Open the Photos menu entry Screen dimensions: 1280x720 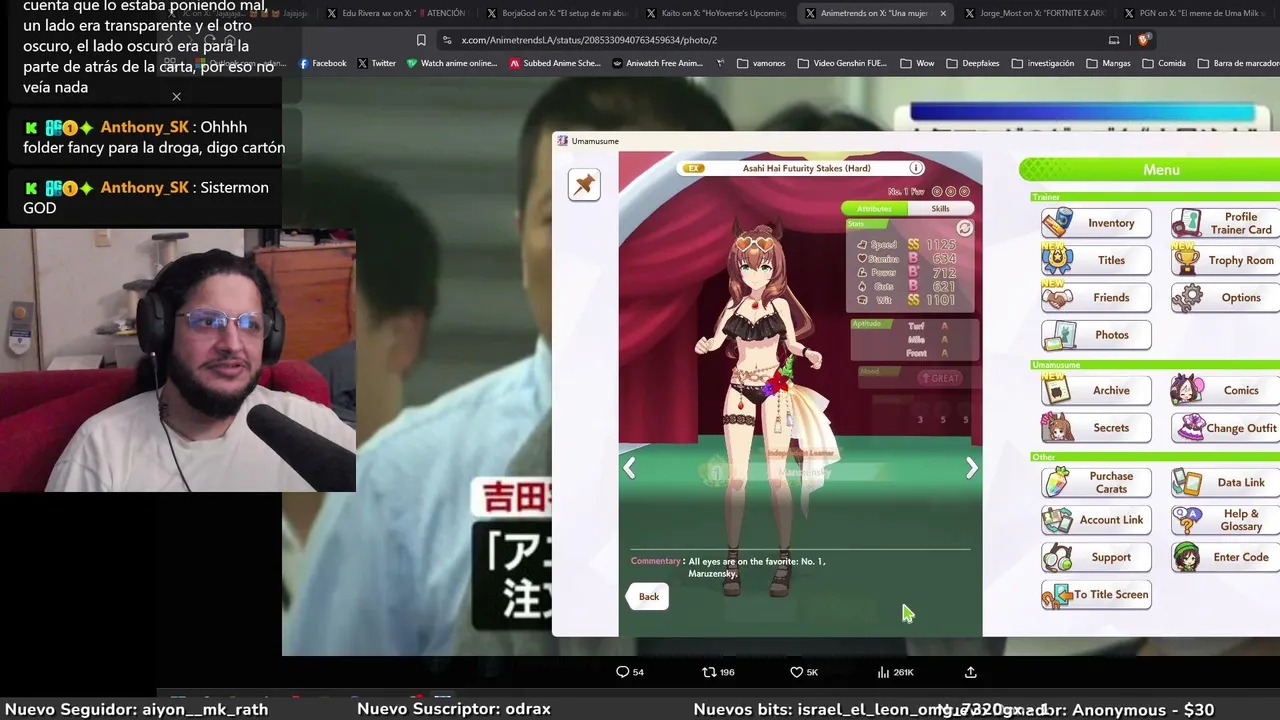pos(1096,335)
